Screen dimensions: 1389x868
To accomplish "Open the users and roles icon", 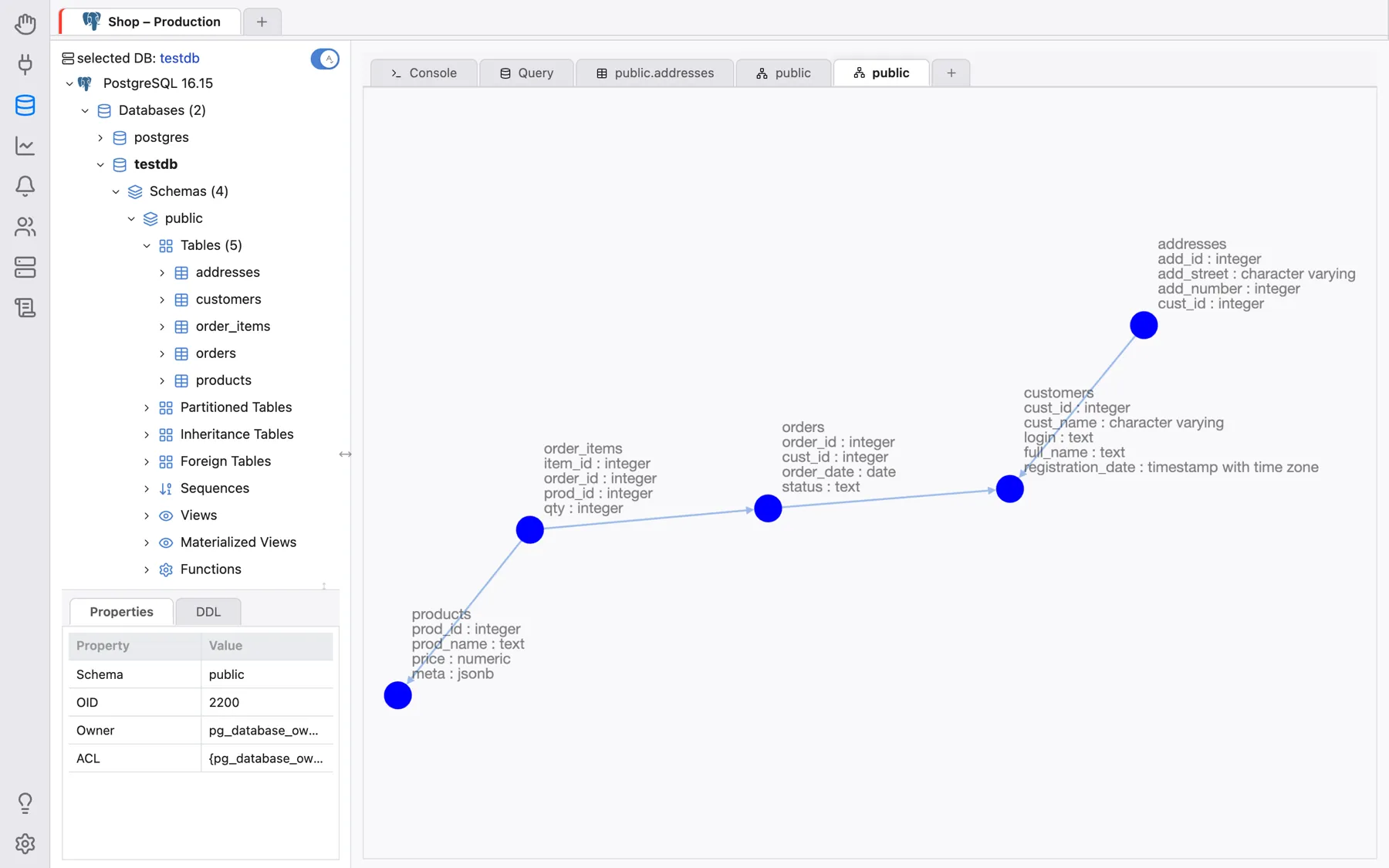I will [25, 227].
